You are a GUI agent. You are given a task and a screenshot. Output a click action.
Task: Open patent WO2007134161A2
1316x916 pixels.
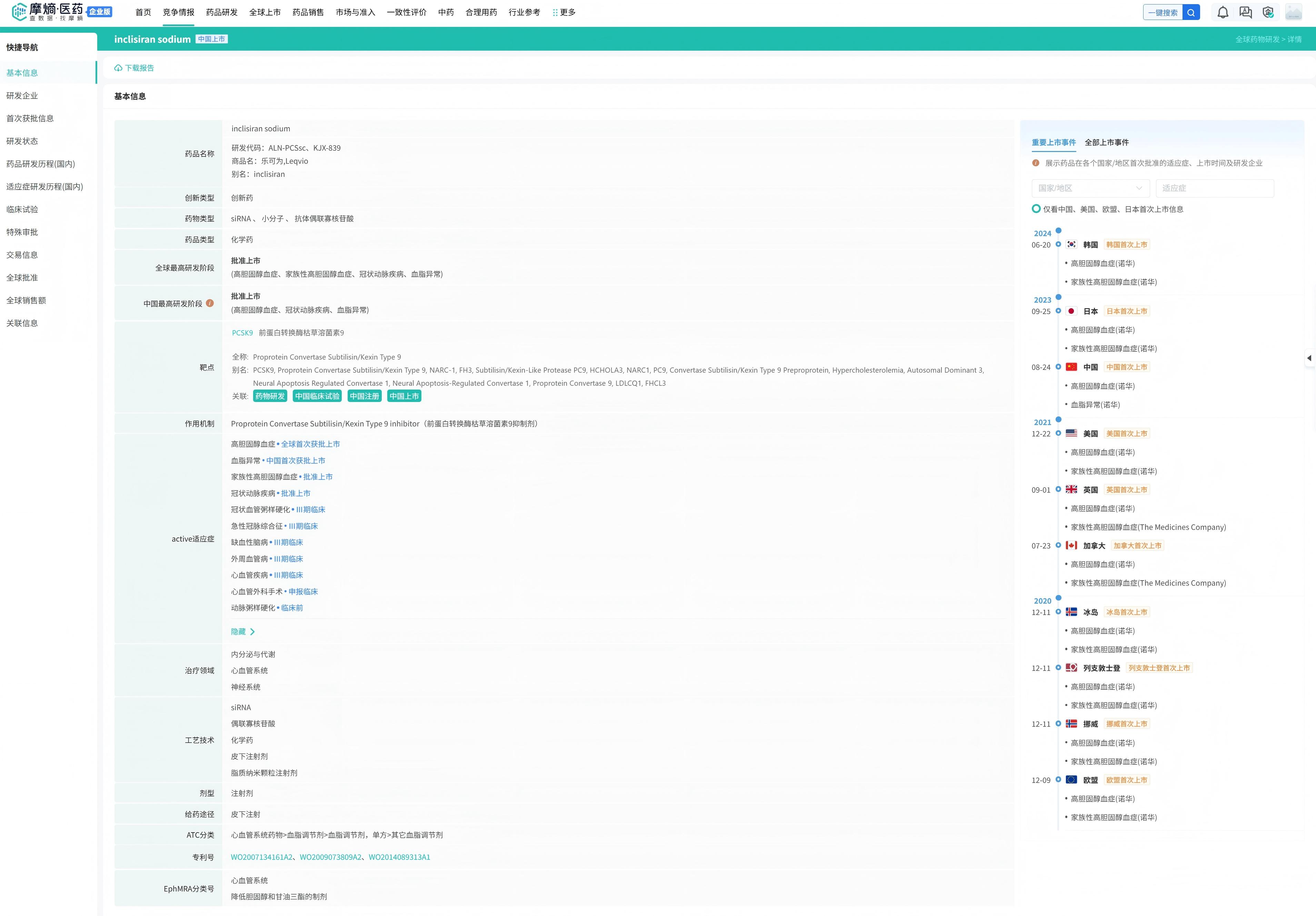262,858
